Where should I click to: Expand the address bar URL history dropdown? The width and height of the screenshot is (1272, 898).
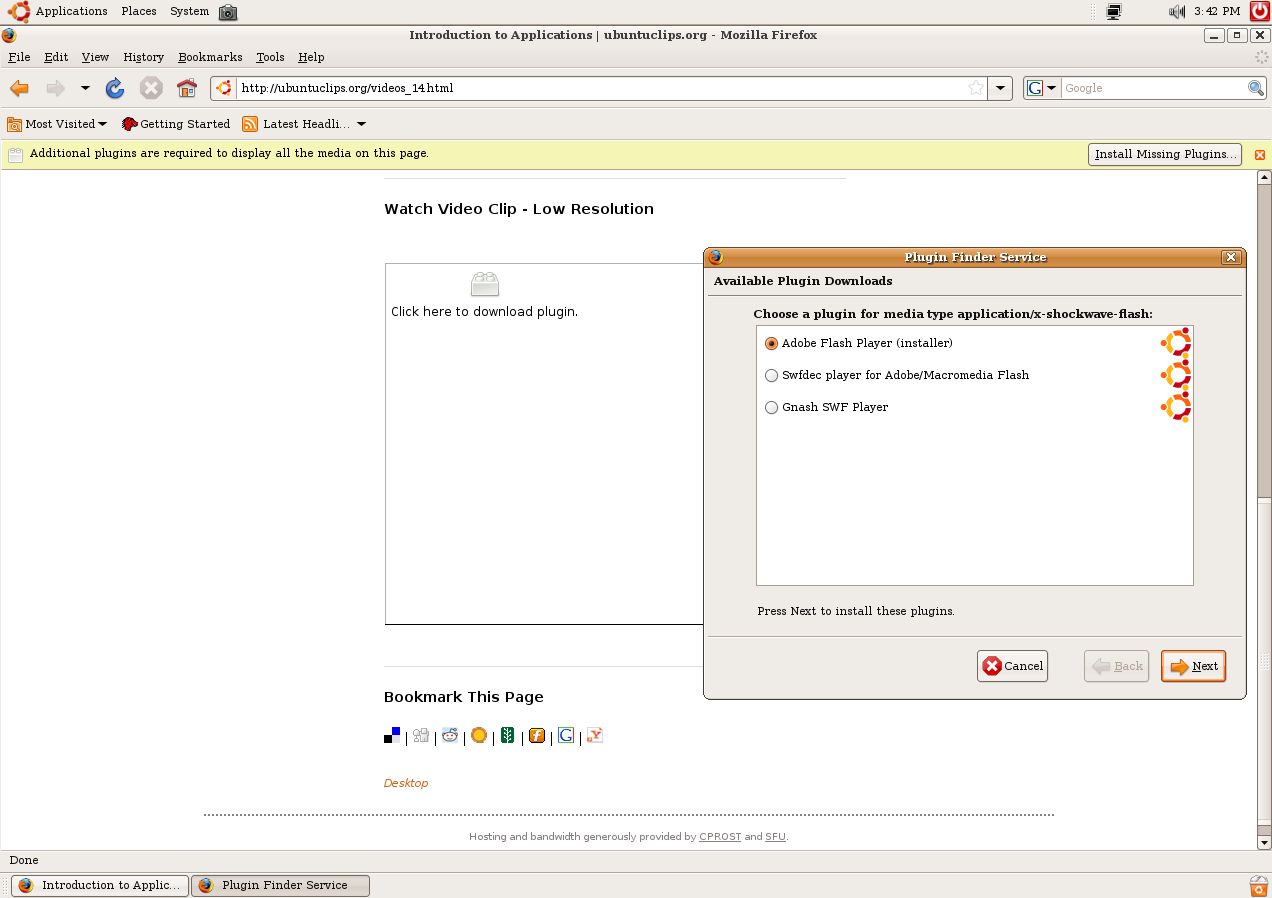1000,88
